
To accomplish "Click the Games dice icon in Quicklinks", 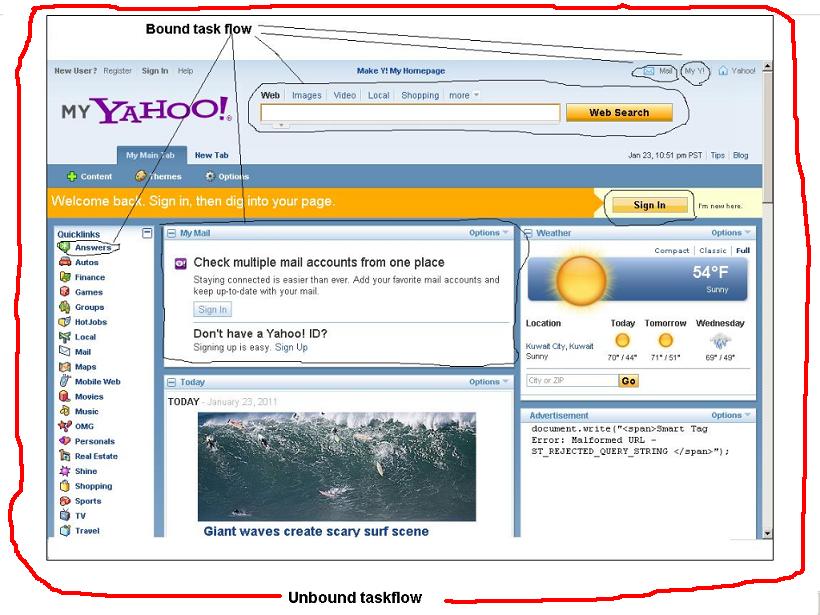I will (x=64, y=292).
